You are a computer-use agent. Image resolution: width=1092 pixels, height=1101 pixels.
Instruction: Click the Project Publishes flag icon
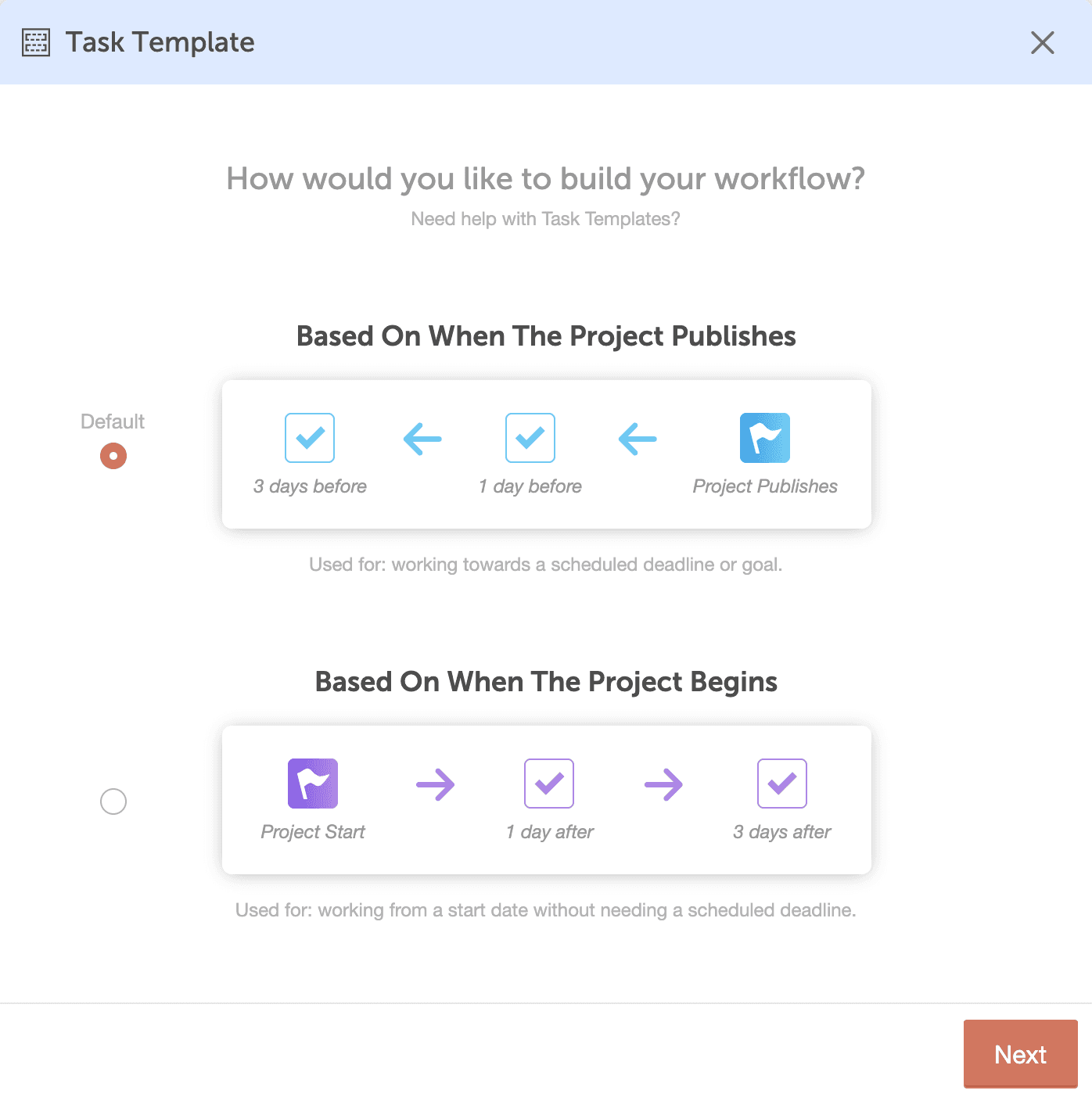point(765,438)
